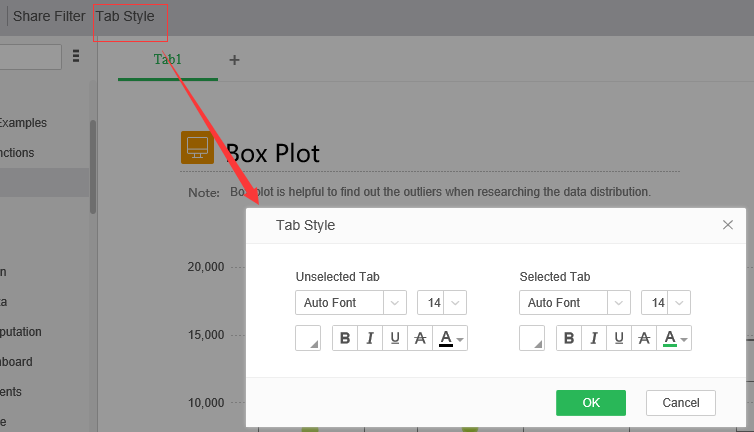The width and height of the screenshot is (754, 432).
Task: Toggle bold for Selected Tab
Action: 569,338
